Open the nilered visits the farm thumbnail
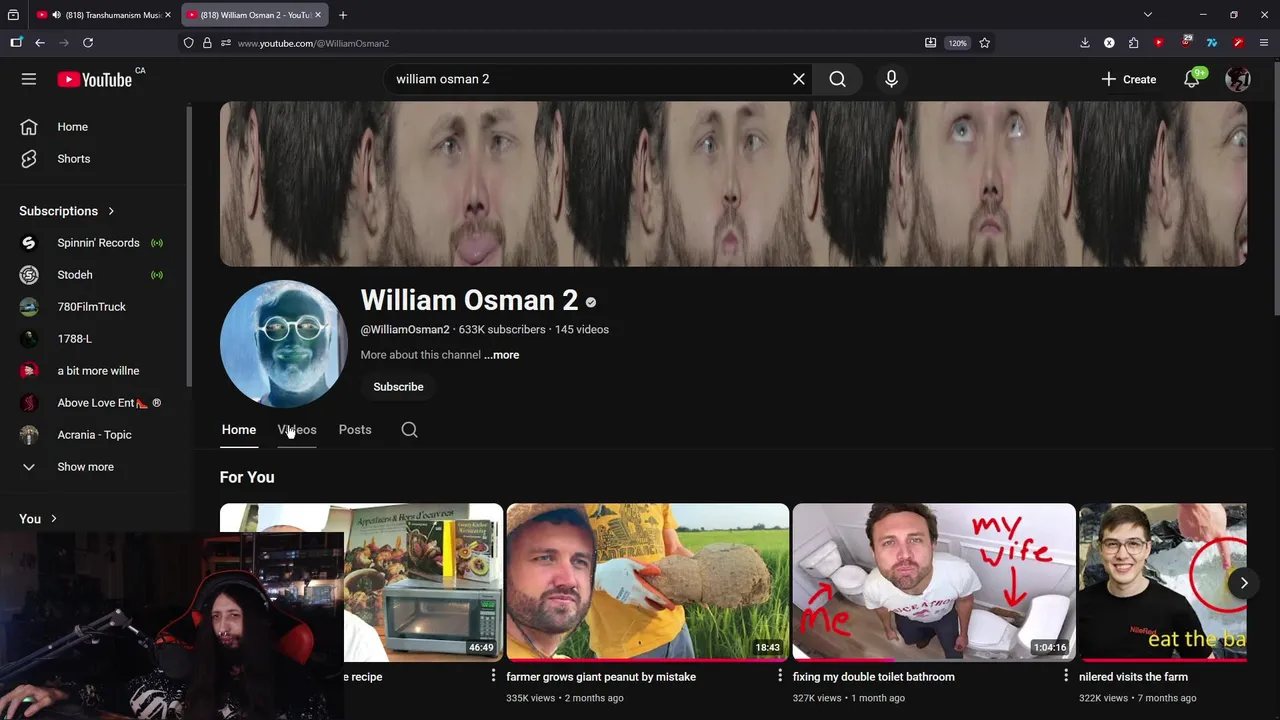This screenshot has width=1280, height=720. click(1163, 583)
